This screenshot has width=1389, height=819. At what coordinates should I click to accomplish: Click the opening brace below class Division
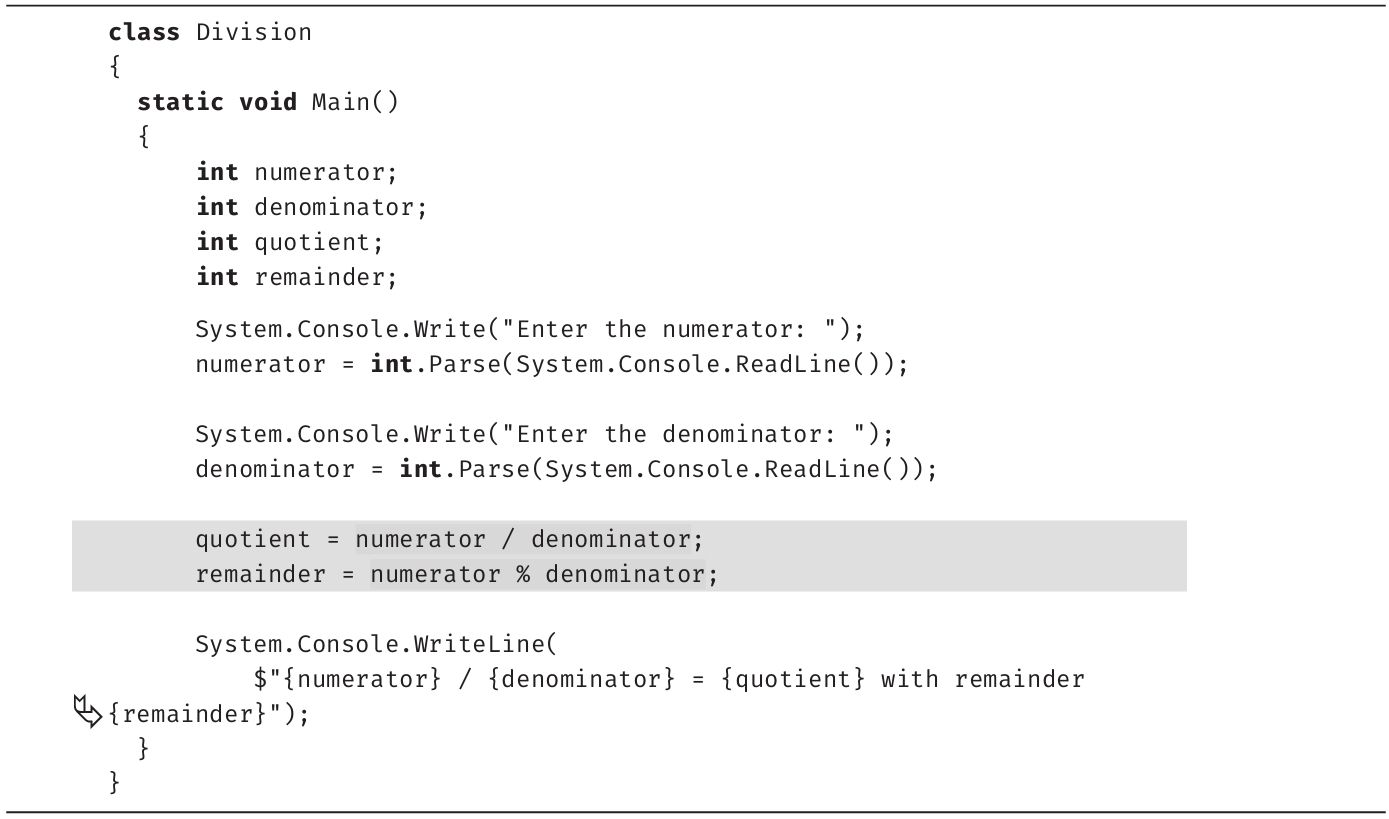pos(115,67)
